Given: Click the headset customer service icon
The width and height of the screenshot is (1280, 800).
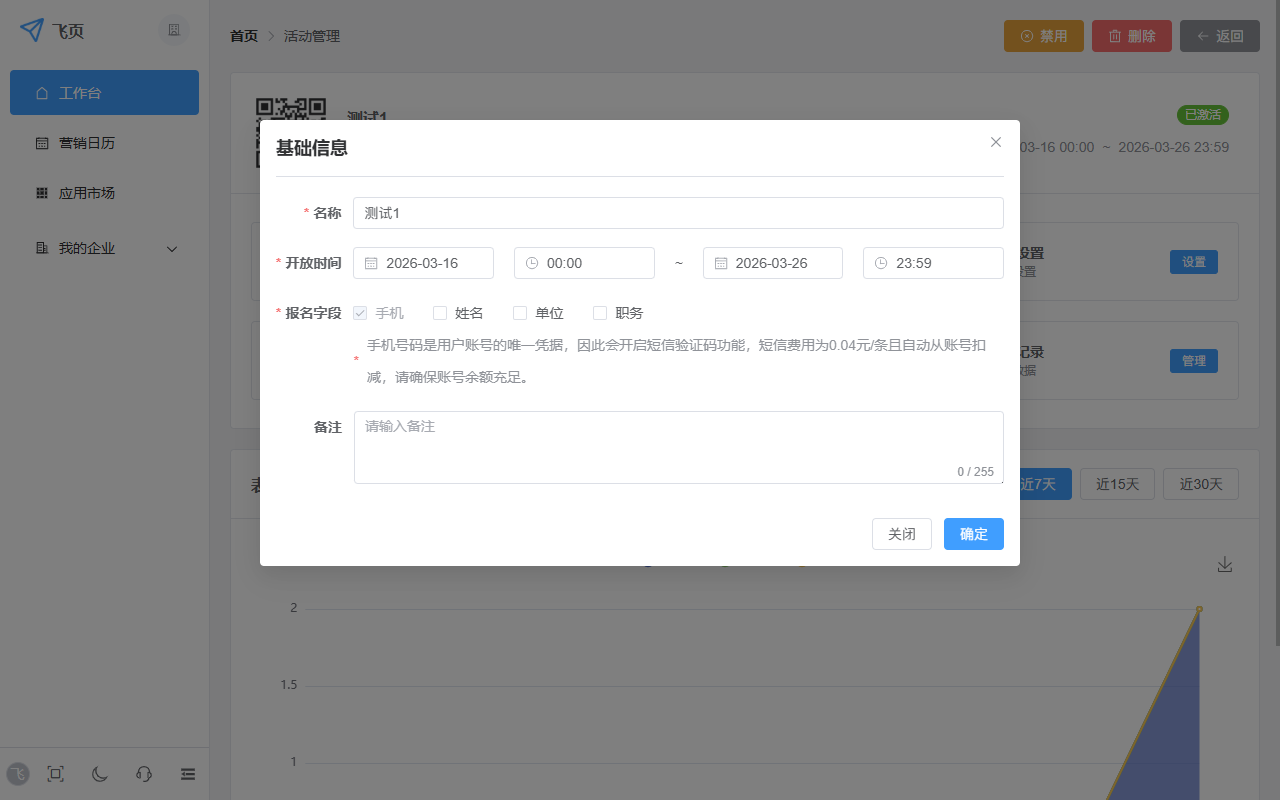Looking at the screenshot, I should 143,774.
